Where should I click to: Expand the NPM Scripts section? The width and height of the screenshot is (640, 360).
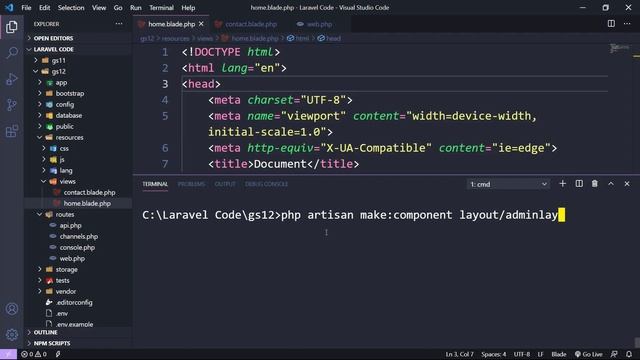[x=78, y=343]
